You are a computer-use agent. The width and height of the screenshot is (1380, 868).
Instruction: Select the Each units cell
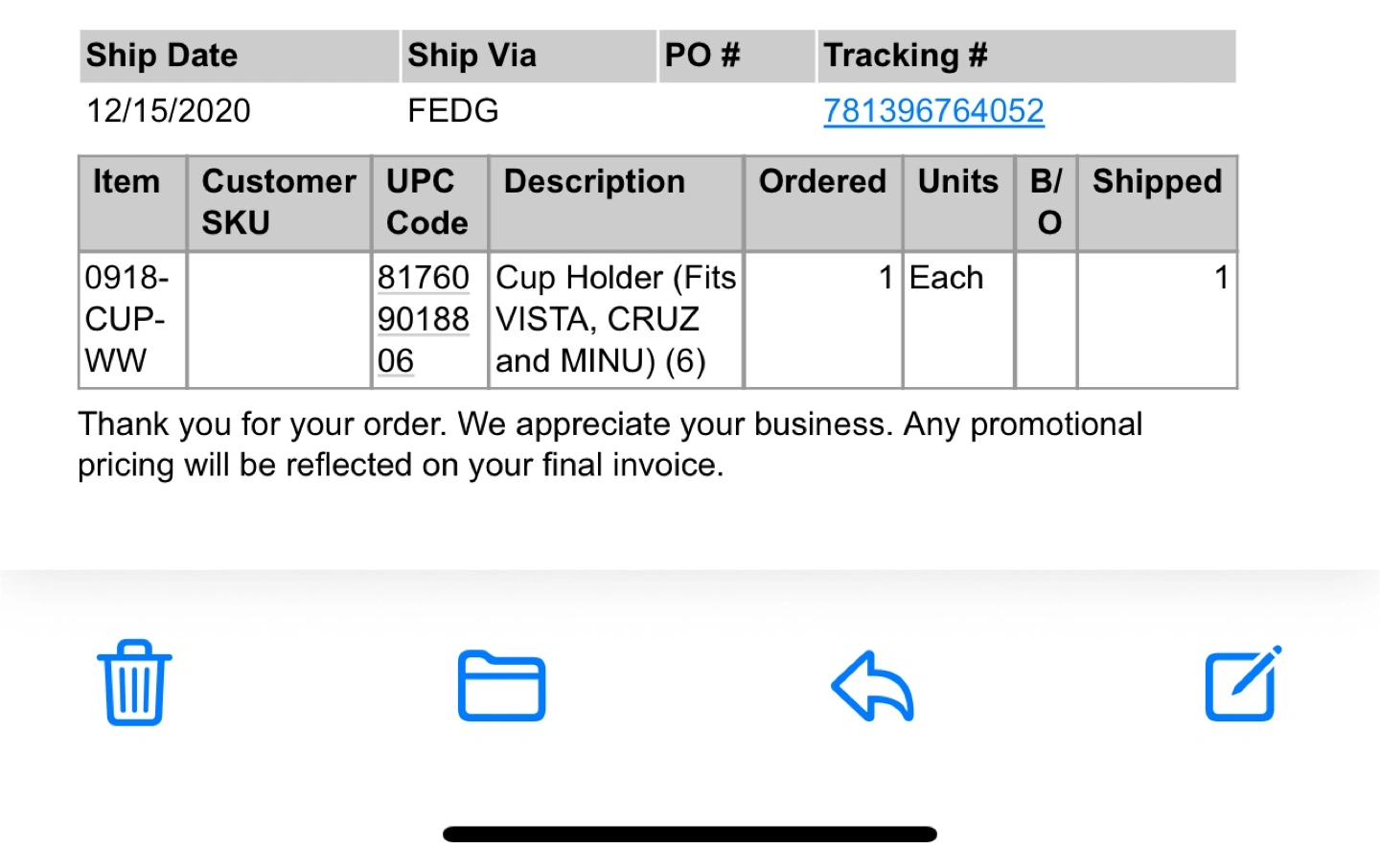(958, 319)
